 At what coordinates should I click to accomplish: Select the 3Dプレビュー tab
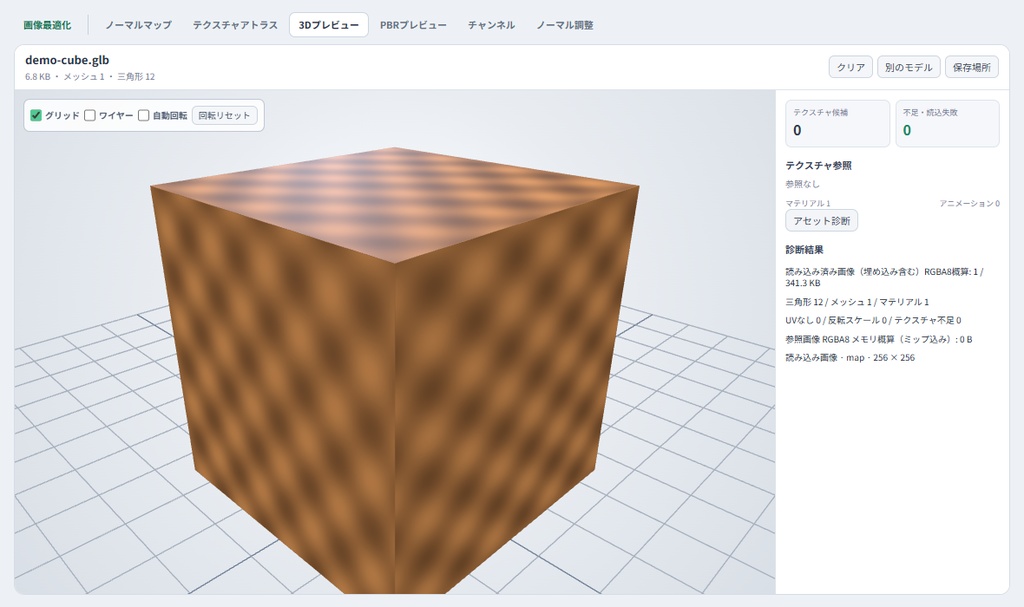(328, 25)
